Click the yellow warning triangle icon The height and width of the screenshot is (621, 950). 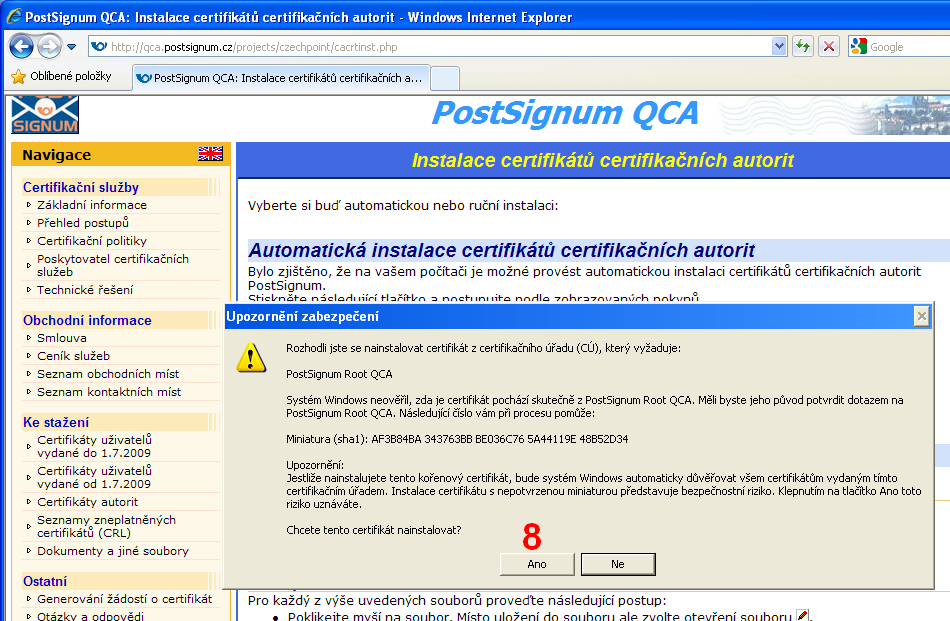click(x=251, y=357)
